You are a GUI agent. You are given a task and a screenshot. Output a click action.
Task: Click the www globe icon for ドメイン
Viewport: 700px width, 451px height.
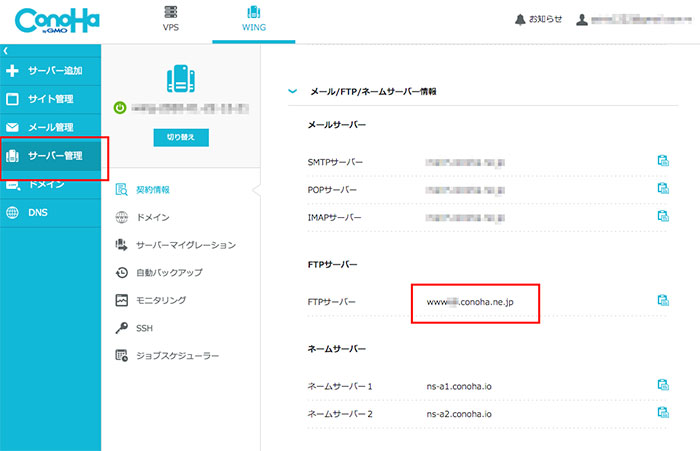pyautogui.click(x=121, y=217)
